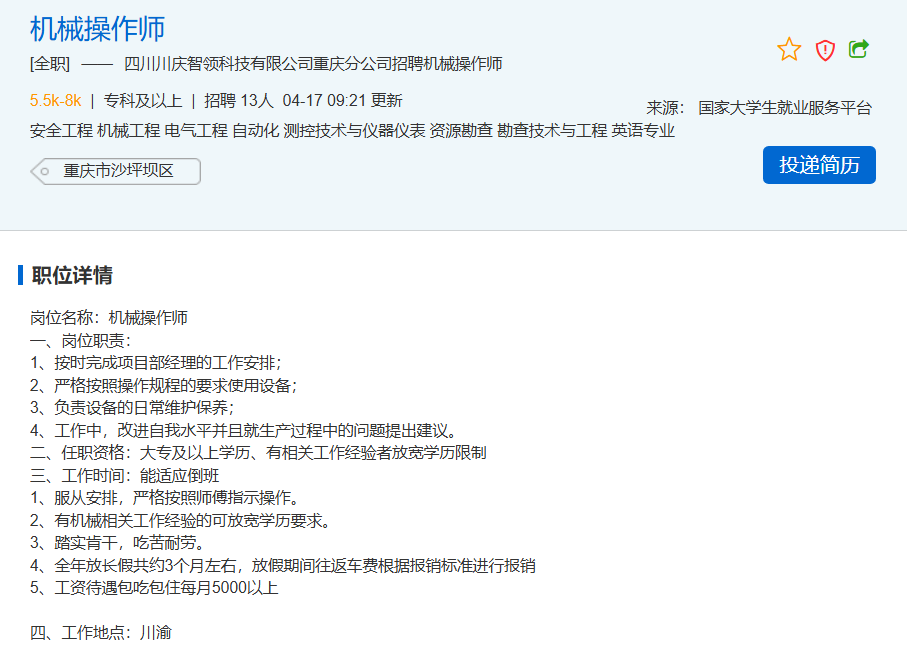Click the 测控技术与仪器仪表 major tag
Screen dimensions: 907x667
coord(354,131)
